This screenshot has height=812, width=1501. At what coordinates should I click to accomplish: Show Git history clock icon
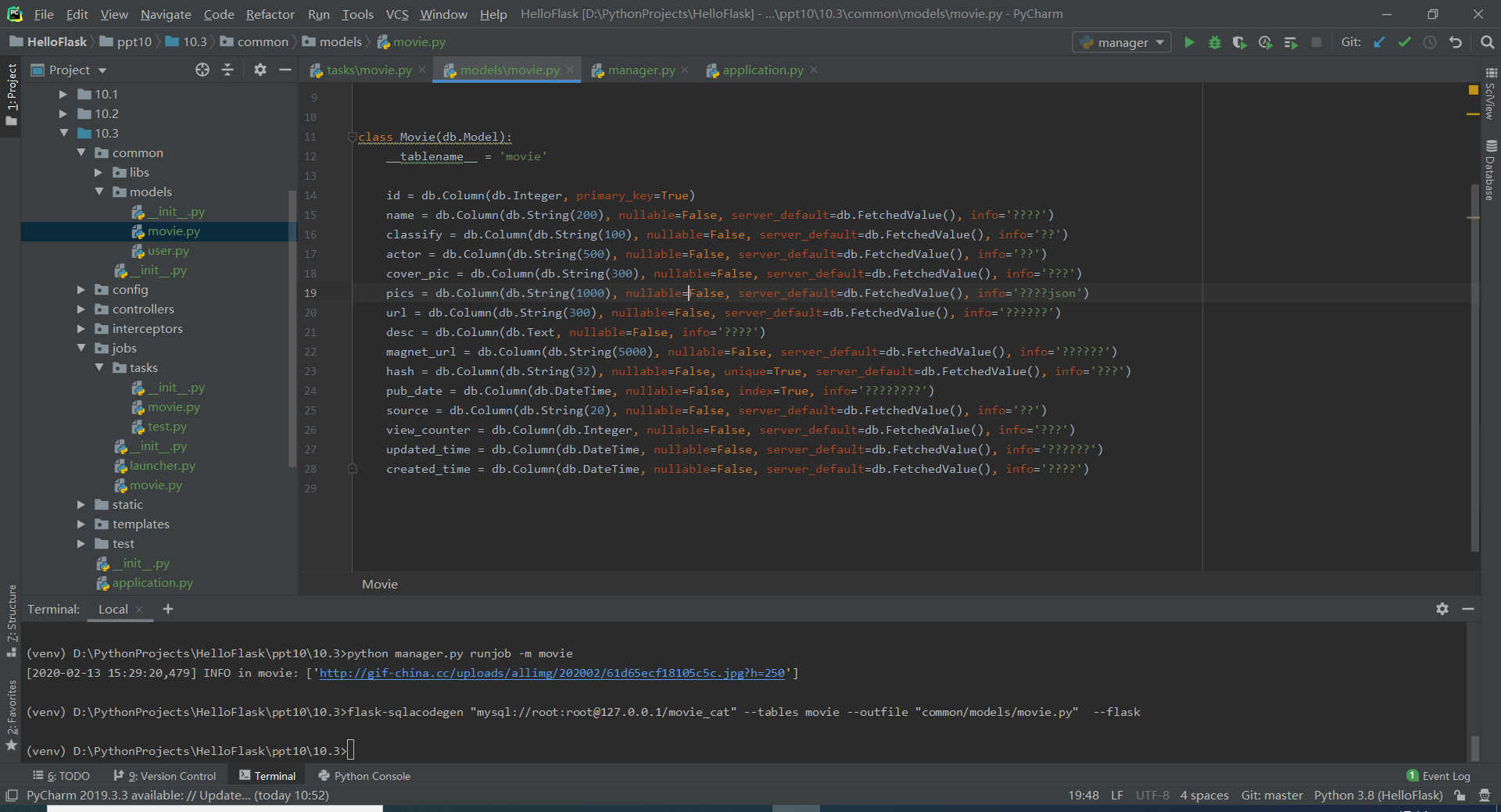tap(1430, 42)
